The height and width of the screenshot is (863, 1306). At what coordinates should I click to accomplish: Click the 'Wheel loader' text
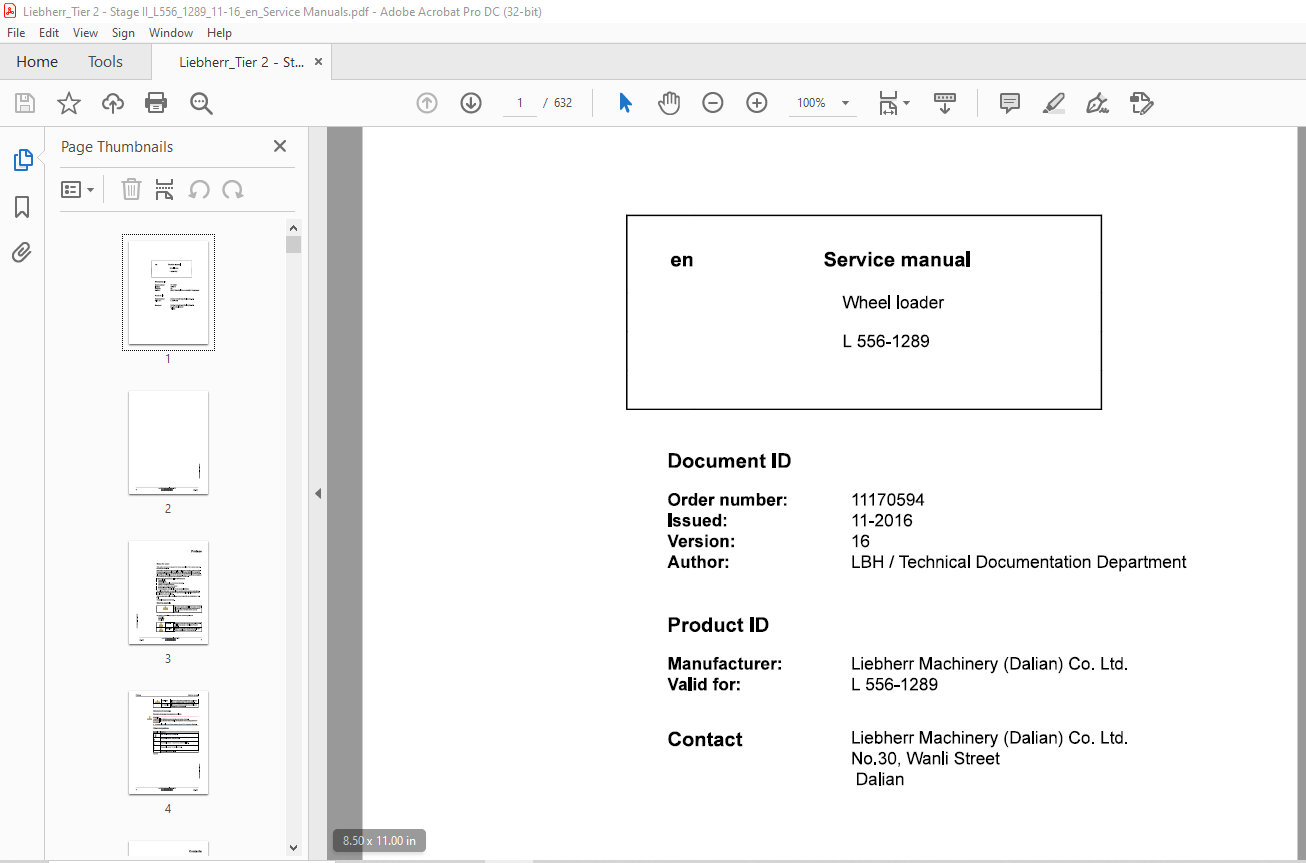[893, 303]
